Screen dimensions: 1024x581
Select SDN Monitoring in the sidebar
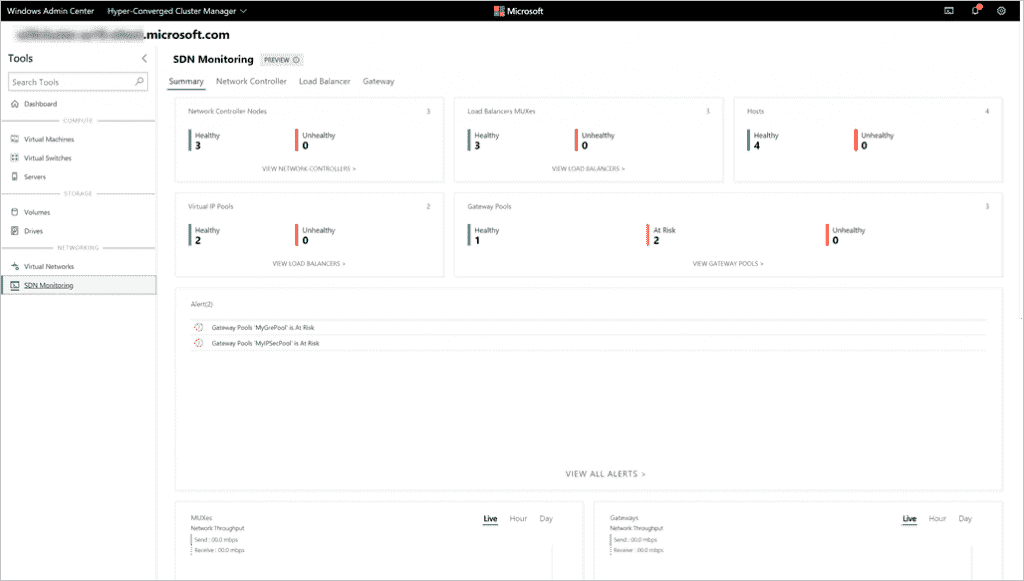click(78, 285)
